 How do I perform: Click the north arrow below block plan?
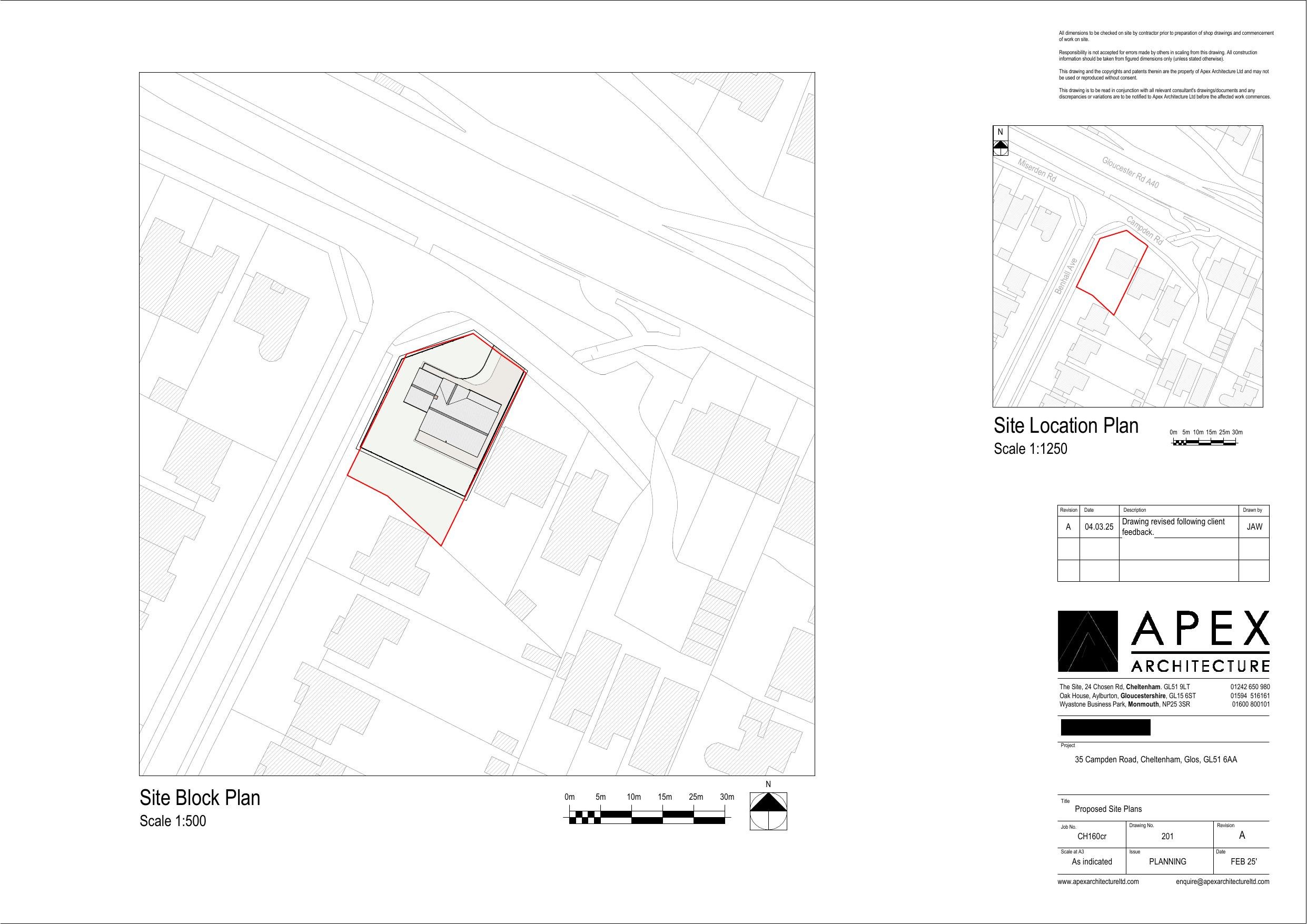[768, 811]
